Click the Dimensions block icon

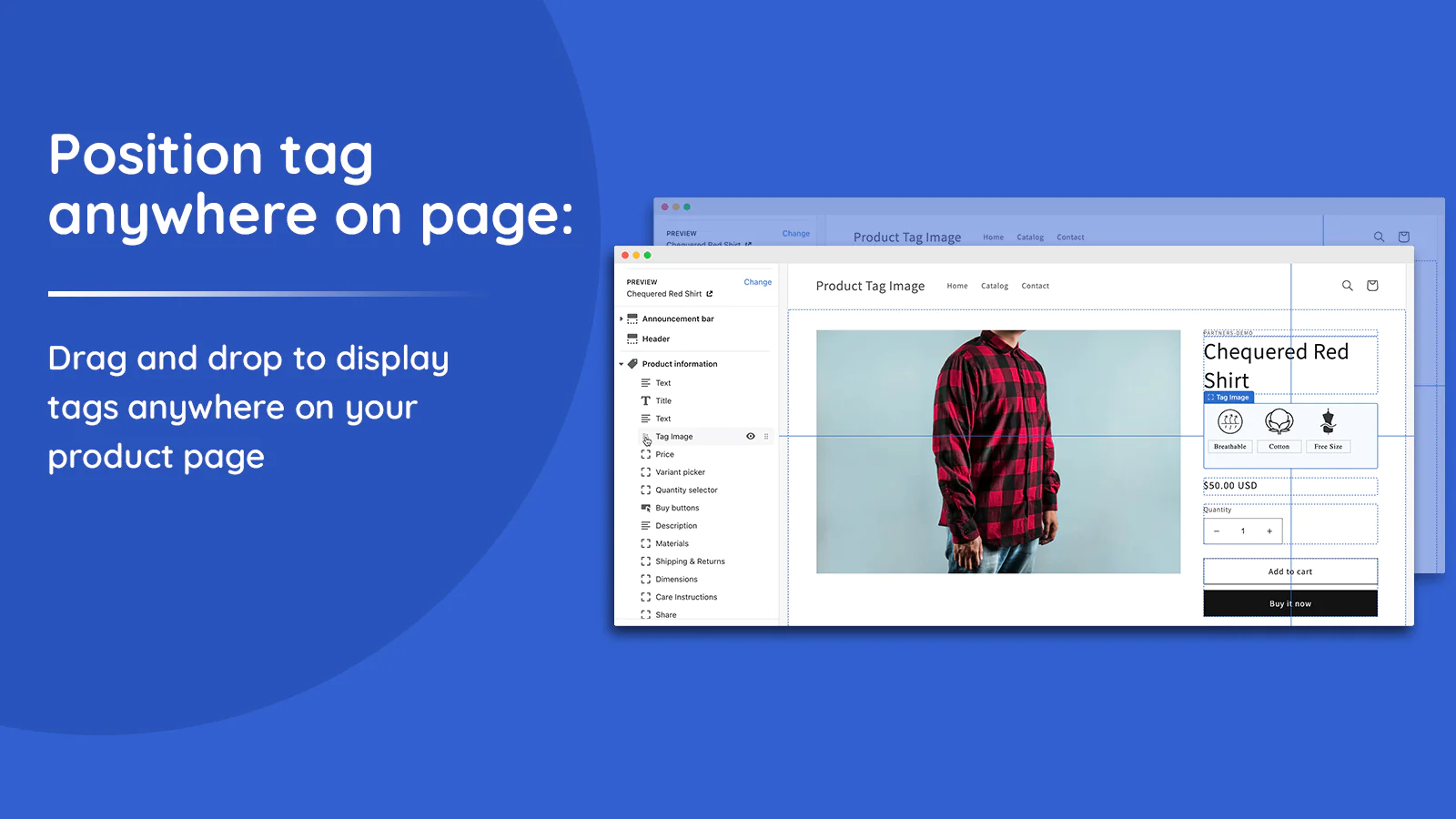point(645,579)
